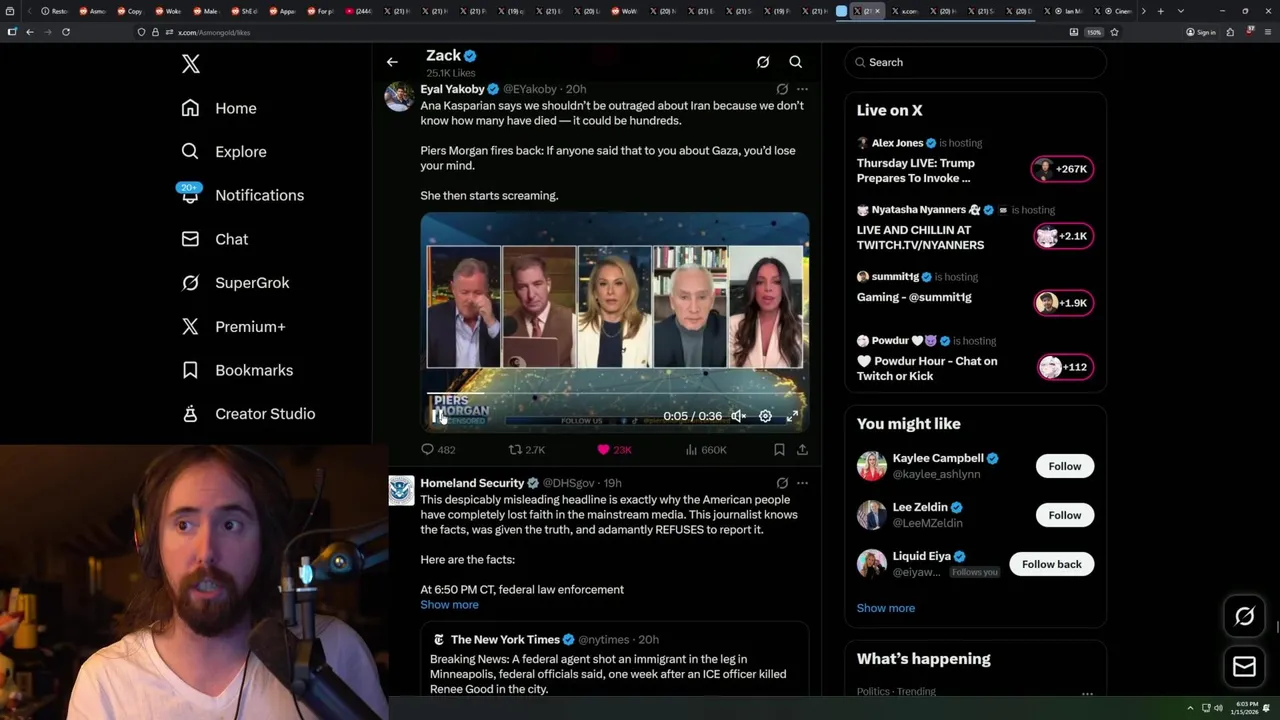Follow back Liquid Eiya
The image size is (1280, 720).
pyautogui.click(x=1052, y=564)
